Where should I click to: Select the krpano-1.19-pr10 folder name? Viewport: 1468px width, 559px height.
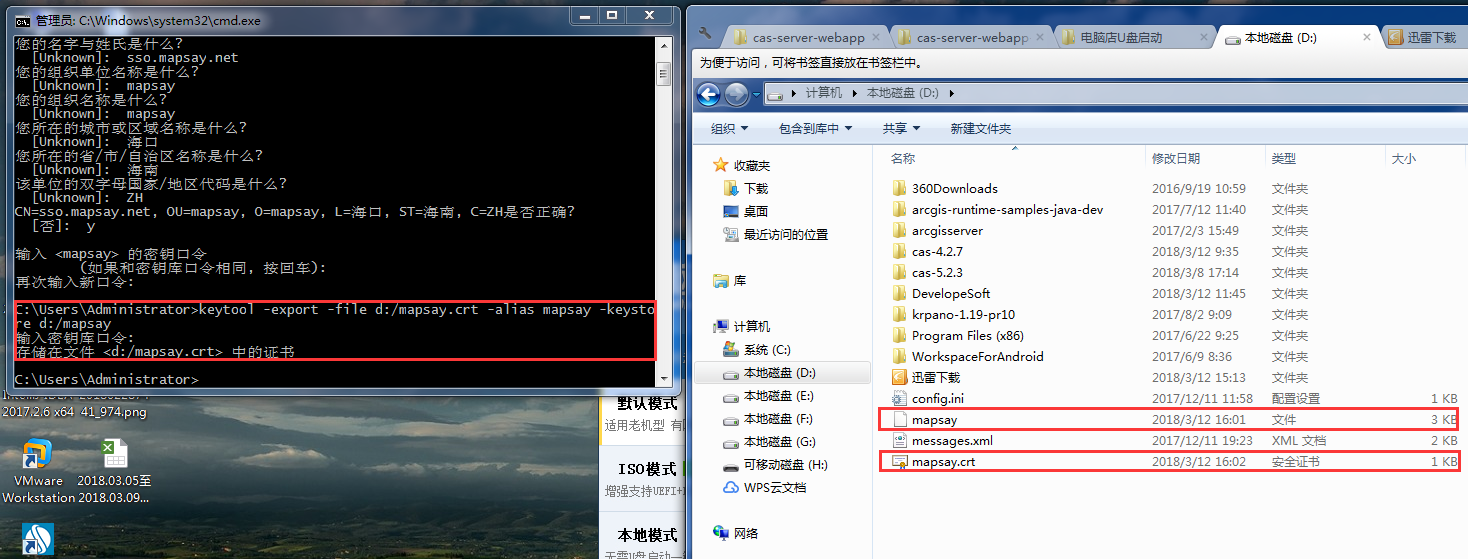tap(962, 314)
